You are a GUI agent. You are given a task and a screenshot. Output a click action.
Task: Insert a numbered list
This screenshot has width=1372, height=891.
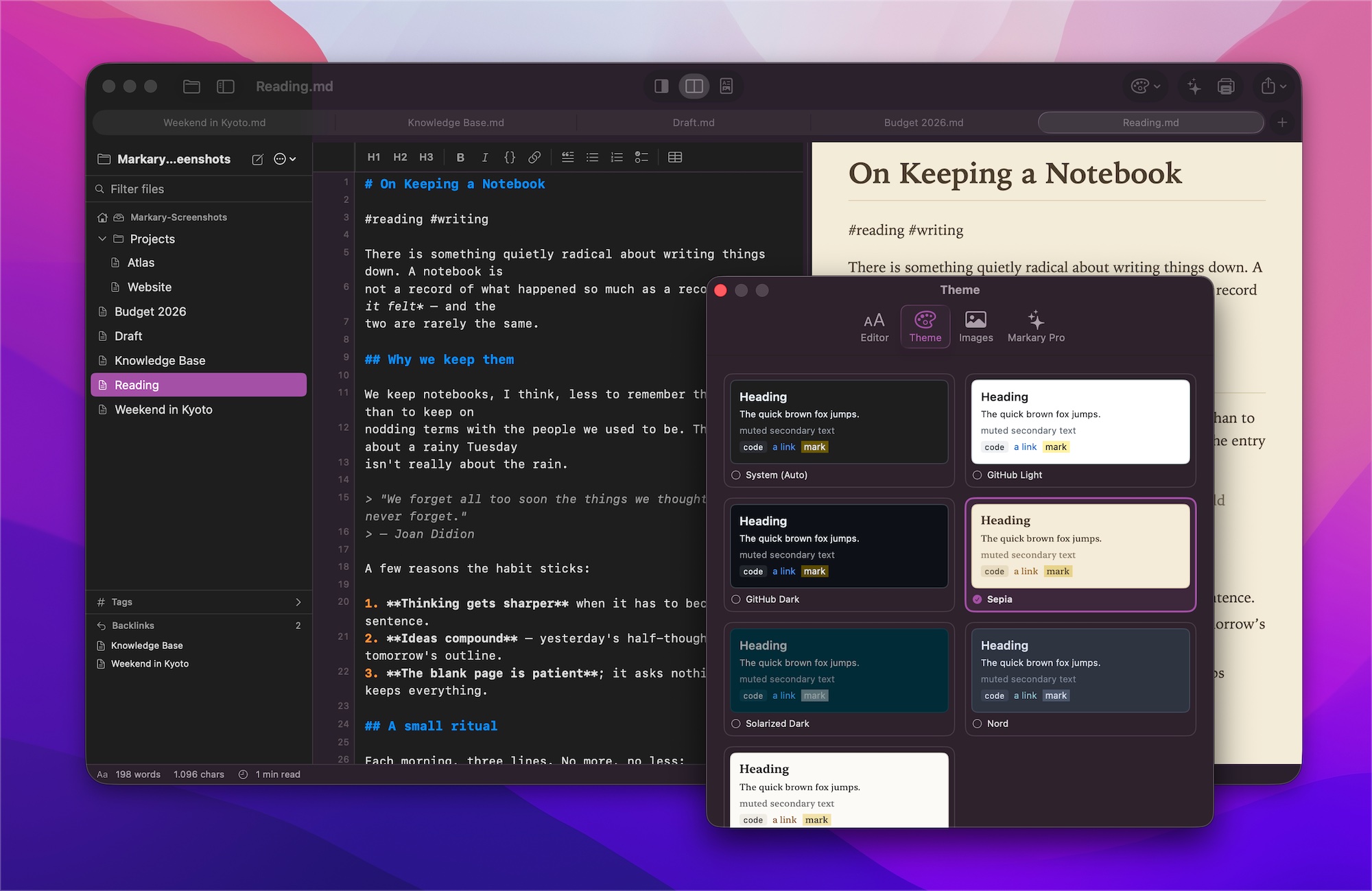pos(617,157)
